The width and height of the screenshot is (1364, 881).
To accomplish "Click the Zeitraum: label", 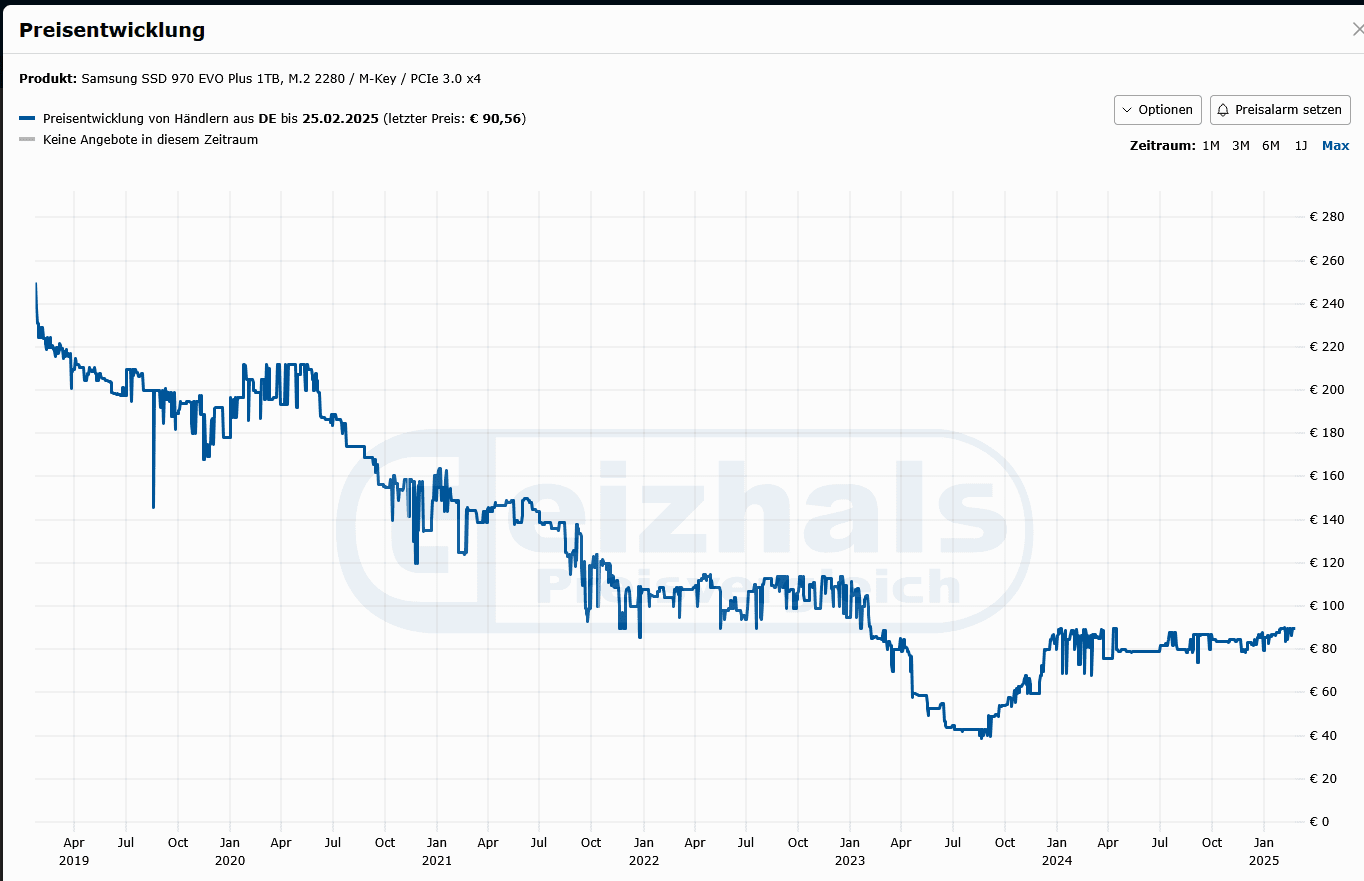I will tap(1163, 146).
